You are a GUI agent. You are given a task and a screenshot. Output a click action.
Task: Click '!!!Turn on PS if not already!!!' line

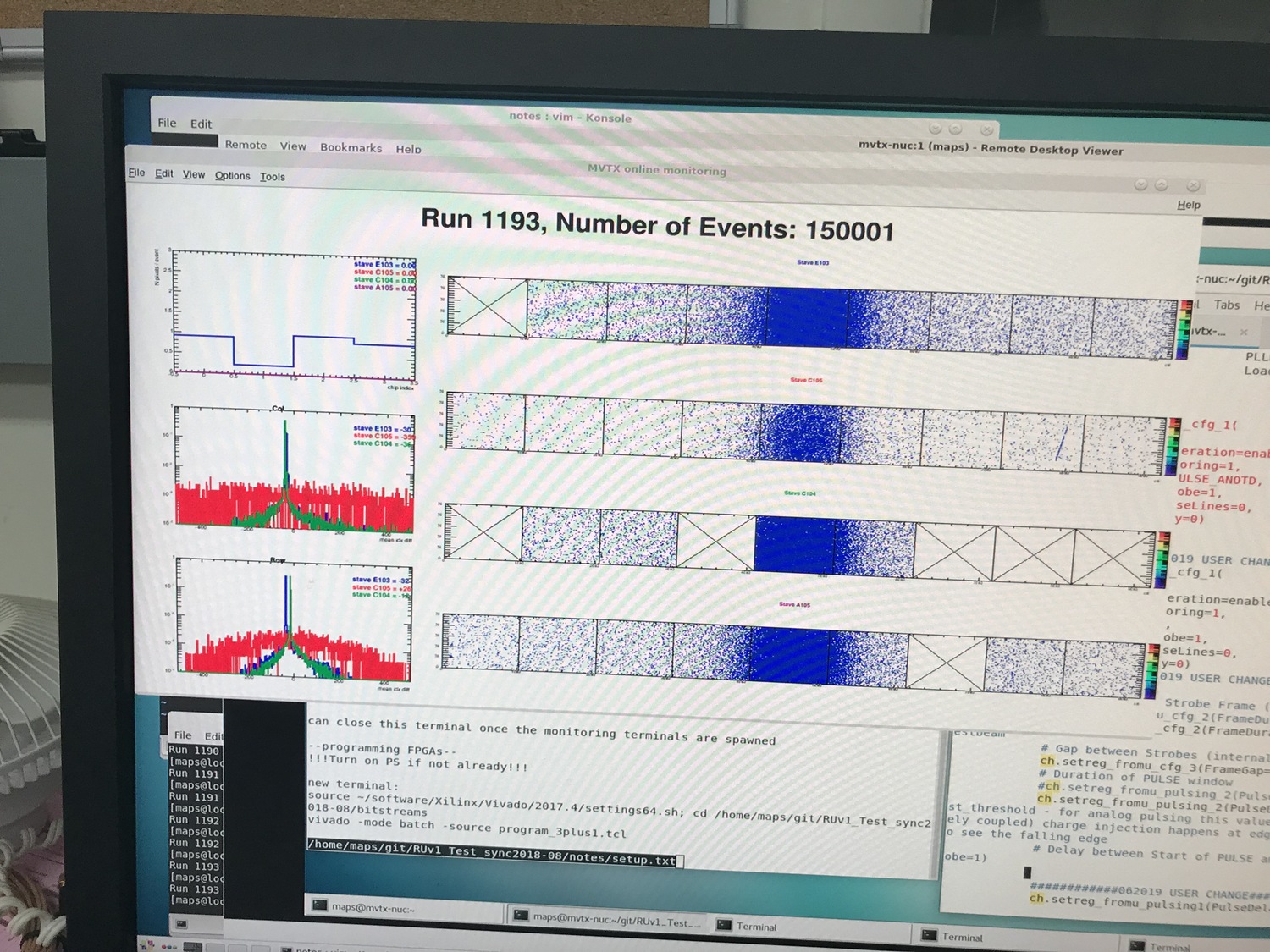pyautogui.click(x=418, y=762)
